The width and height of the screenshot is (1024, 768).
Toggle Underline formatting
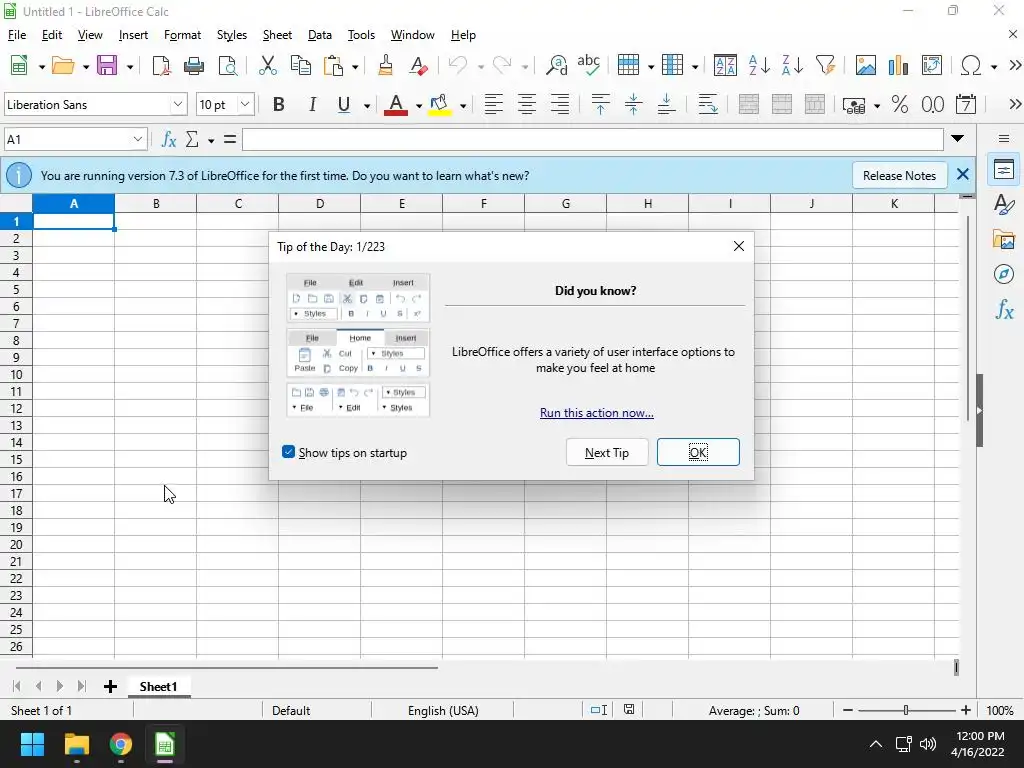tap(344, 104)
